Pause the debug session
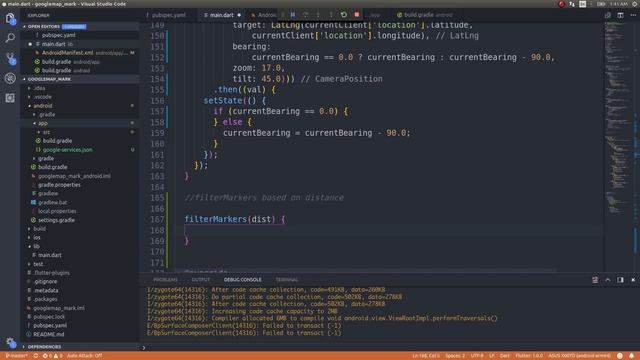Viewport: 640px width, 360px height. click(x=293, y=15)
